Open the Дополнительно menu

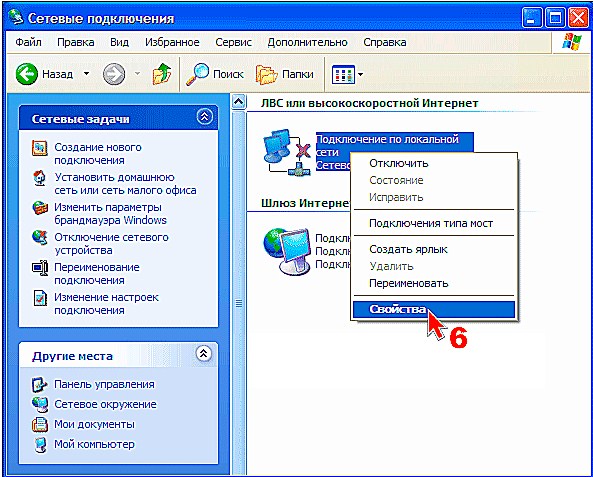click(x=307, y=42)
